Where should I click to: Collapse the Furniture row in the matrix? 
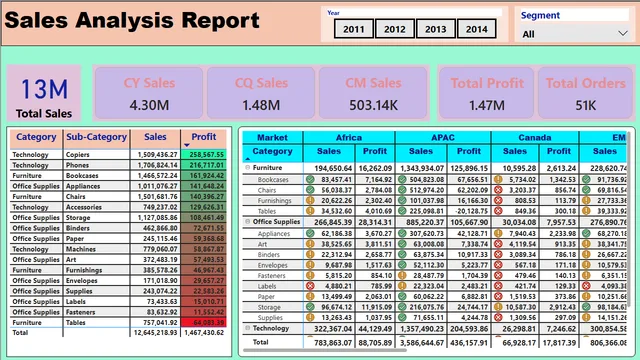pos(247,168)
